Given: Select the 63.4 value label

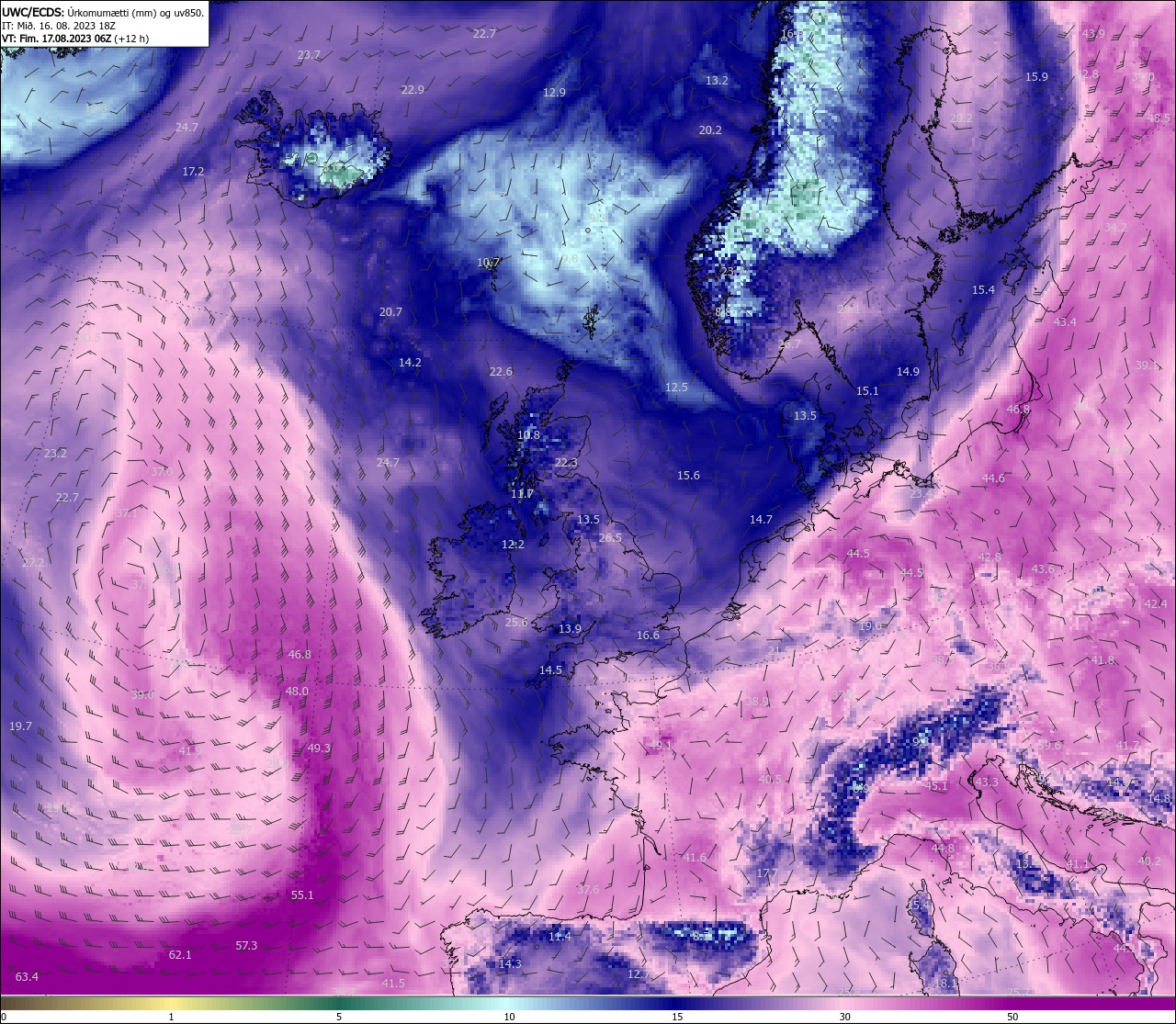Looking at the screenshot, I should (27, 977).
